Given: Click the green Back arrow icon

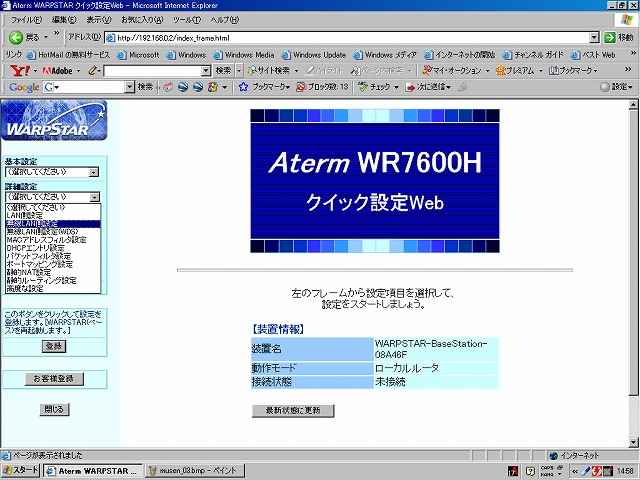Looking at the screenshot, I should pos(16,38).
